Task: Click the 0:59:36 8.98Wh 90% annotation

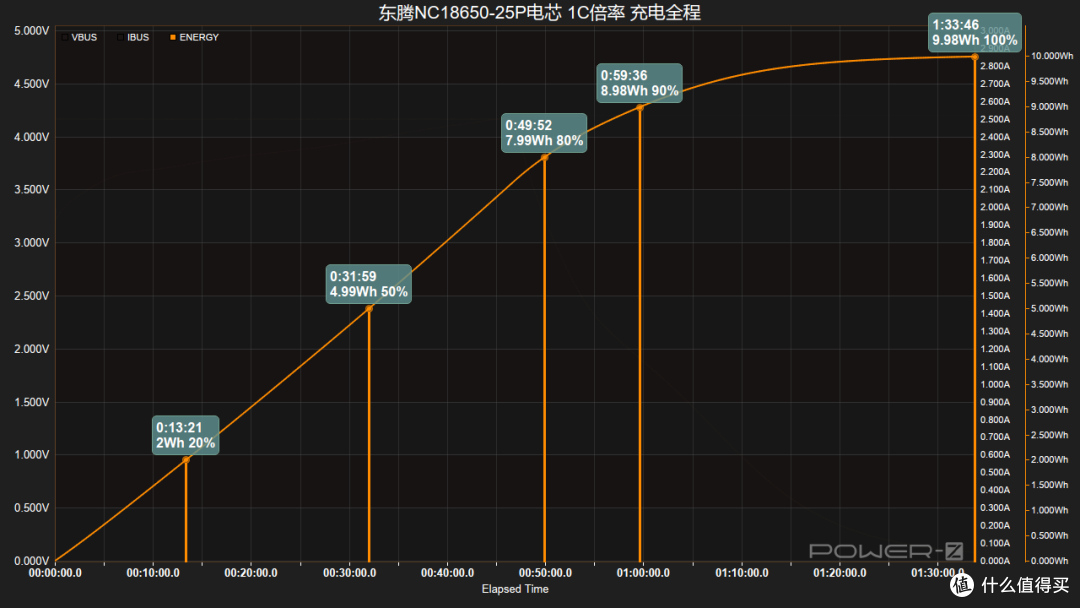Action: point(639,83)
